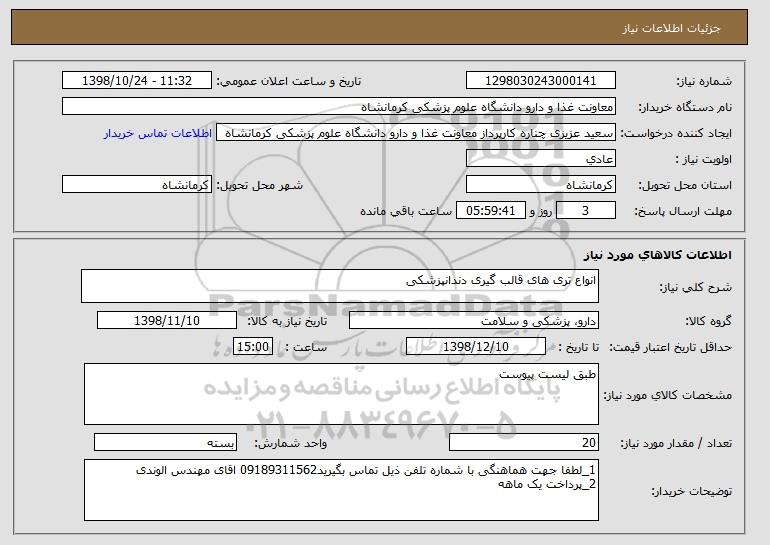Select the announcement date field 1398/10/24 - 11:32

[x=137, y=81]
